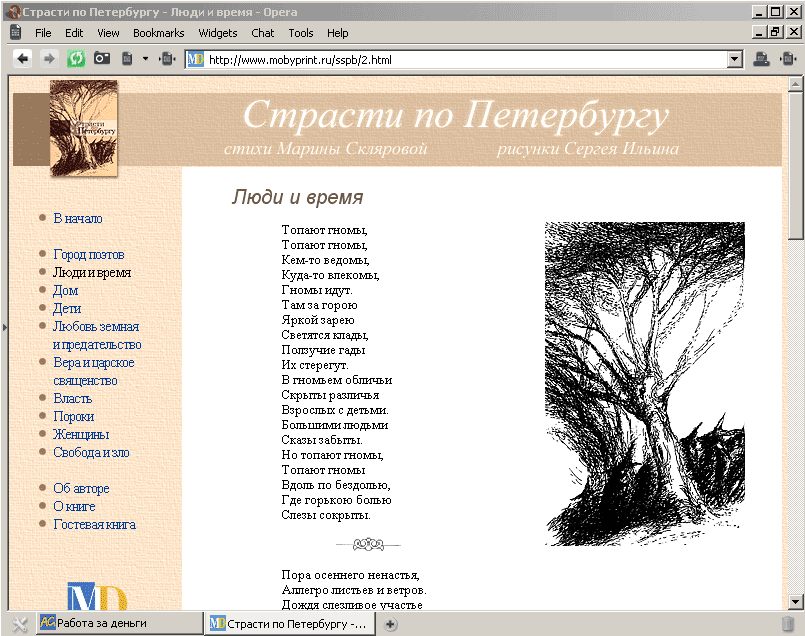This screenshot has width=805, height=636.
Task: Click the vertical scrollbar thumb
Action: pyautogui.click(x=796, y=165)
